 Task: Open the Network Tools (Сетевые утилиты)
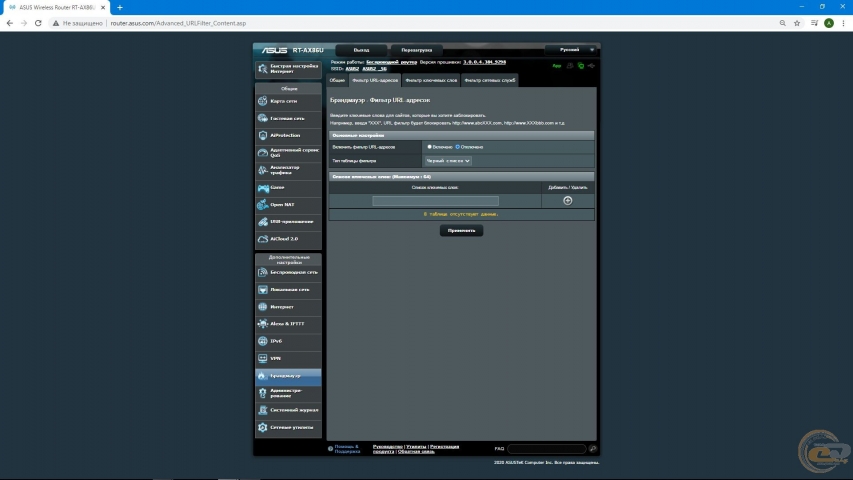(288, 428)
